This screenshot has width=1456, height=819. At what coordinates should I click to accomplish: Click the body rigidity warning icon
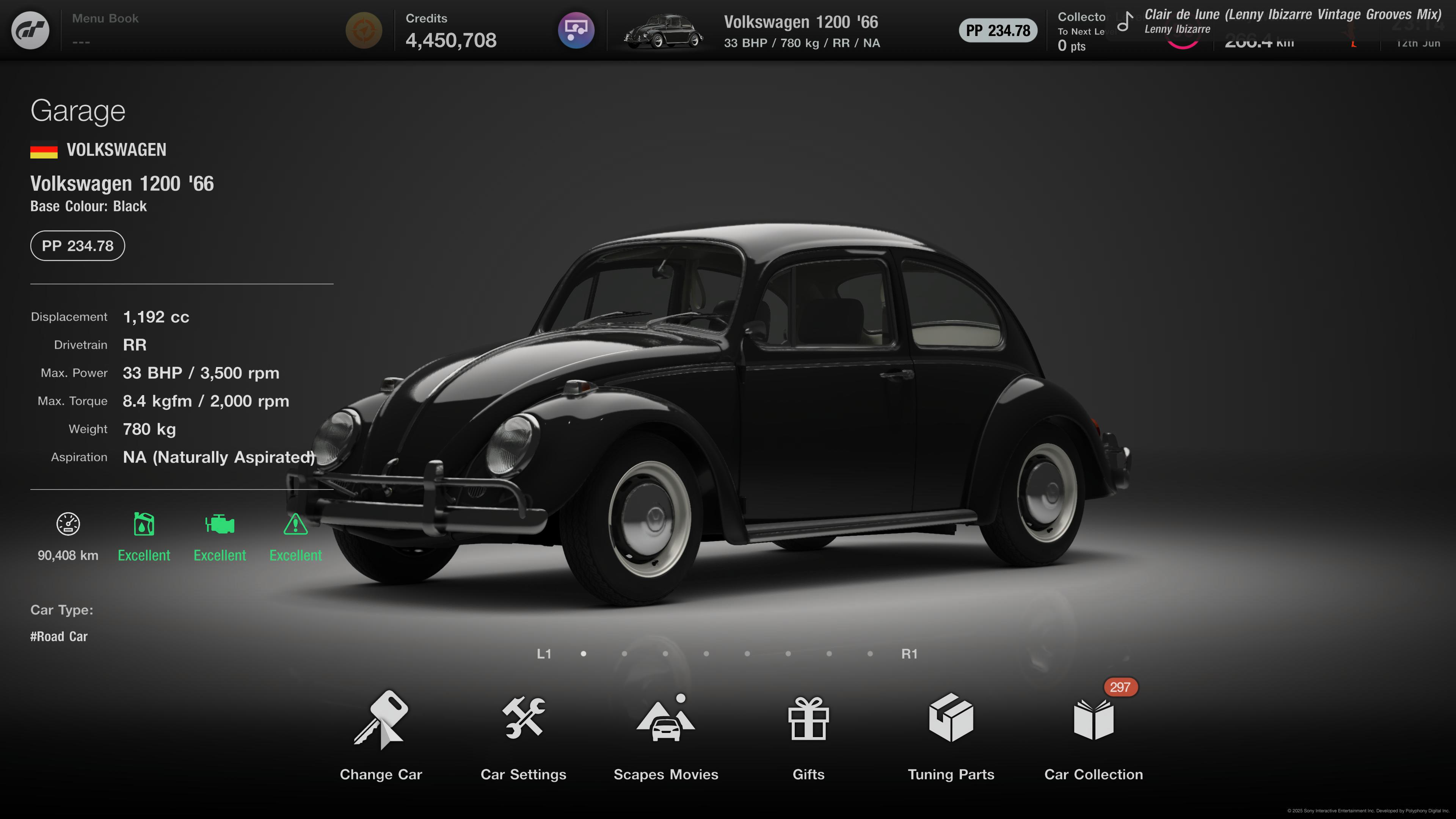(295, 524)
